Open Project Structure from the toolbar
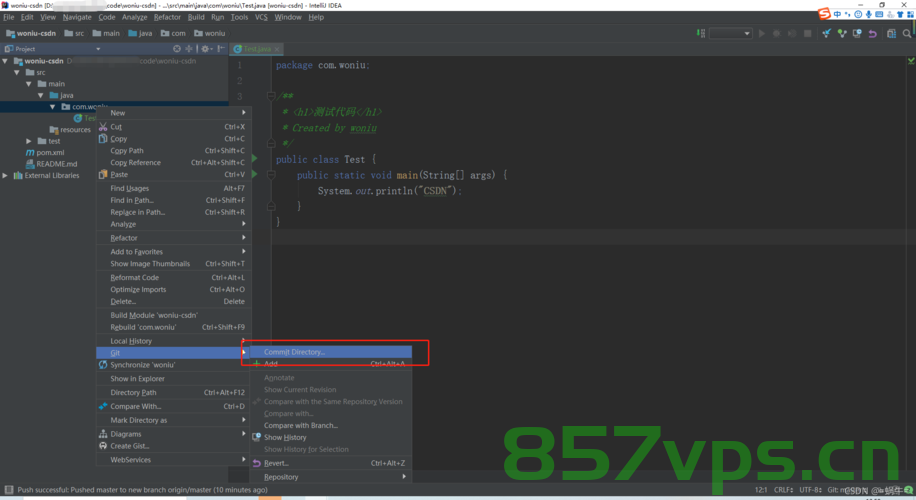The image size is (916, 500). click(x=891, y=33)
